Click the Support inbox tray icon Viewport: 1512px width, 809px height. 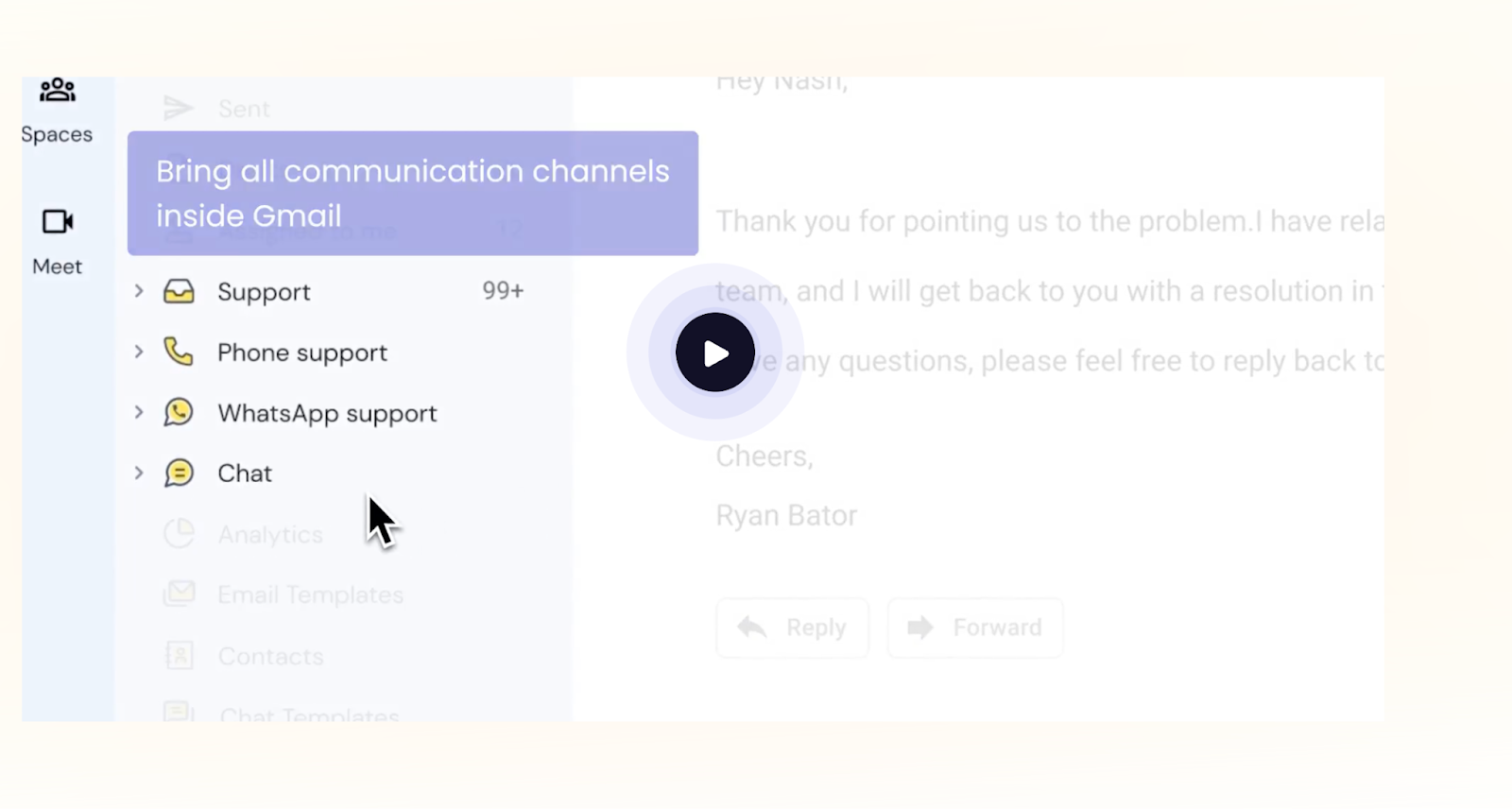(179, 291)
